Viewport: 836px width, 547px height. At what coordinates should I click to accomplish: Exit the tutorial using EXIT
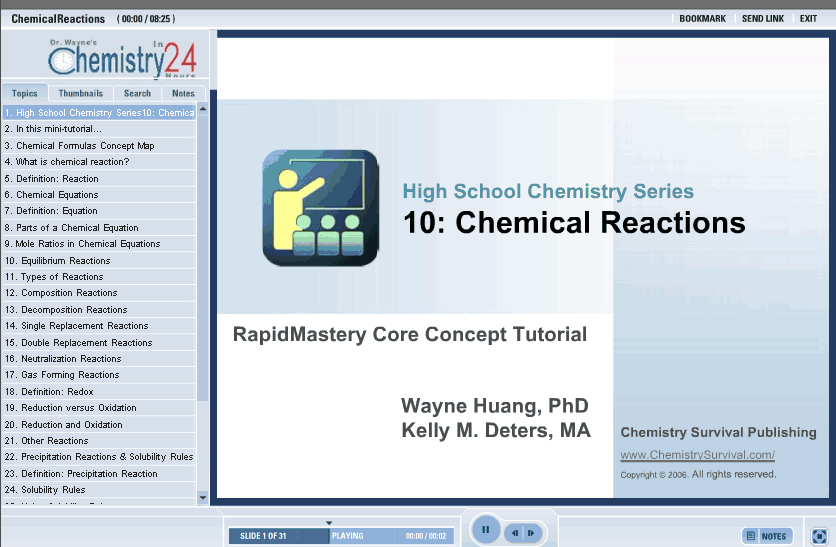pyautogui.click(x=808, y=19)
